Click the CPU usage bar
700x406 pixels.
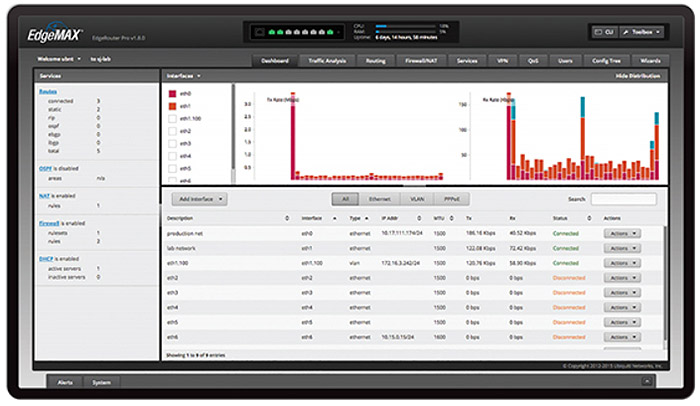click(x=405, y=26)
